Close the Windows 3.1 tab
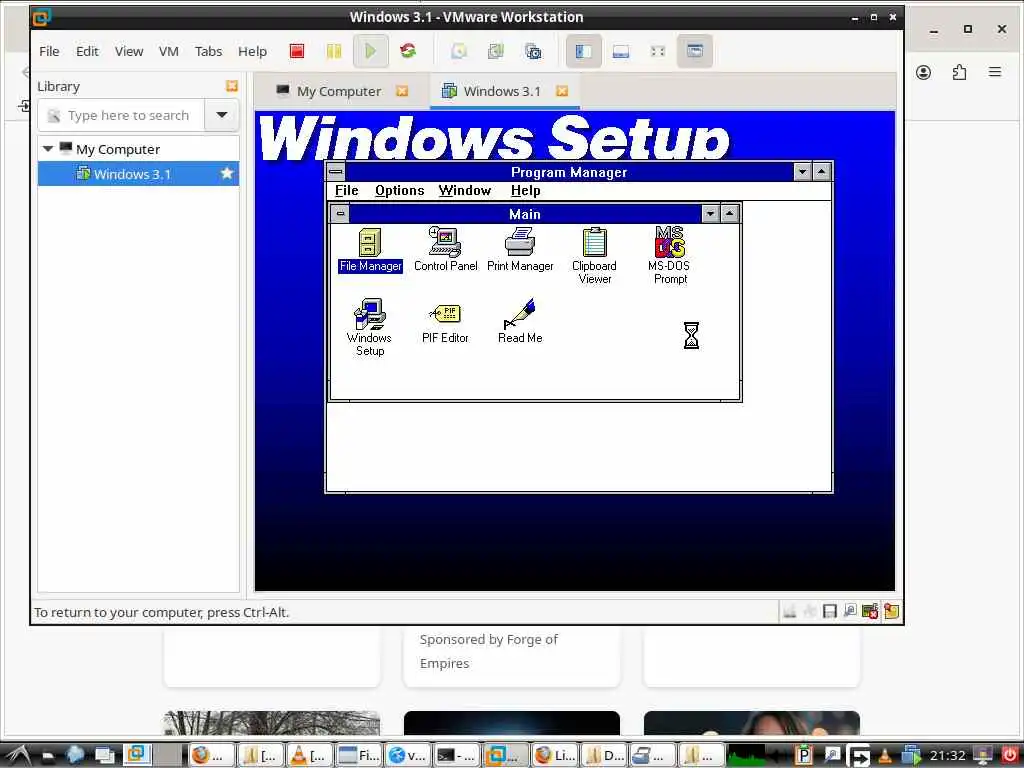The image size is (1024, 768). 562,91
